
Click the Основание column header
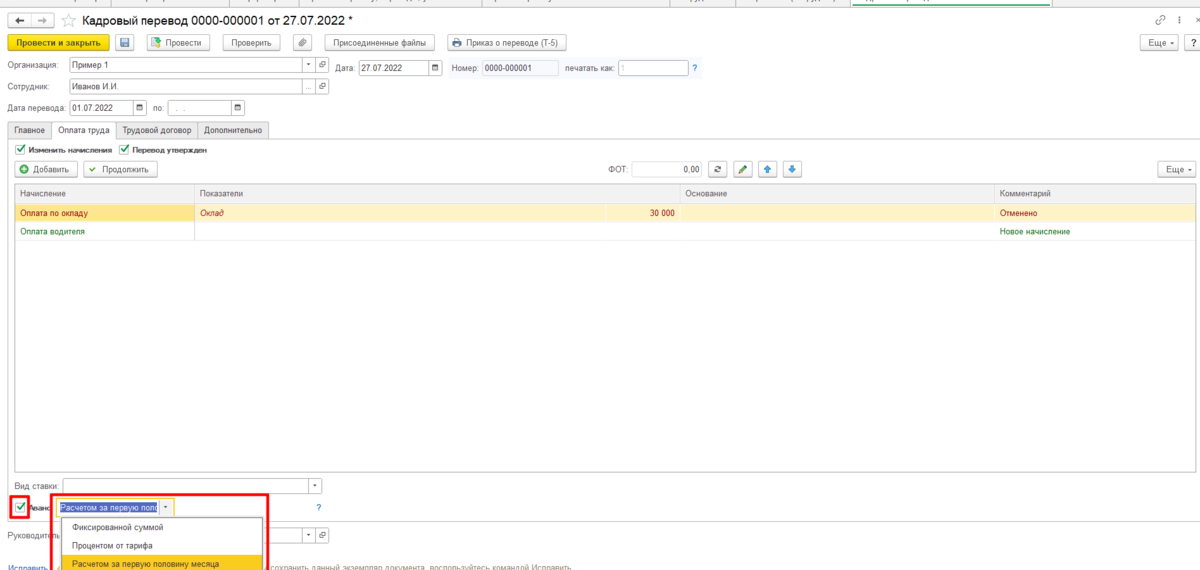pos(837,194)
